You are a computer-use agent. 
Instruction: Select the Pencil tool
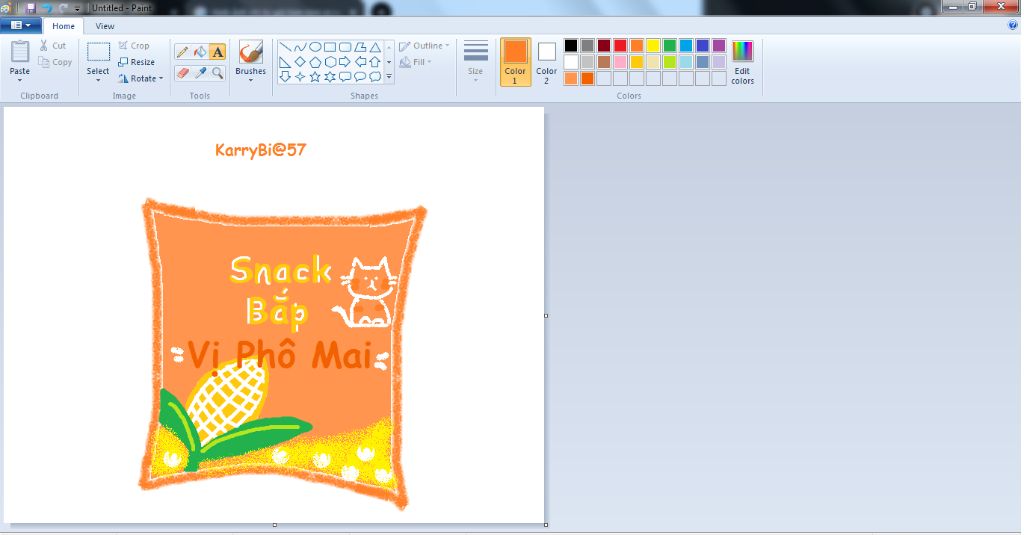click(x=183, y=52)
